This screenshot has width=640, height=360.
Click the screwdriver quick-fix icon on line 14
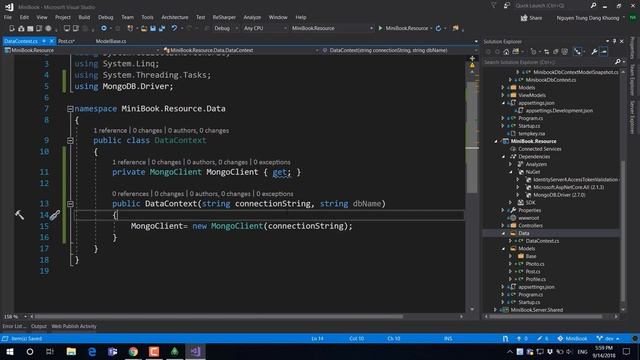[55, 215]
